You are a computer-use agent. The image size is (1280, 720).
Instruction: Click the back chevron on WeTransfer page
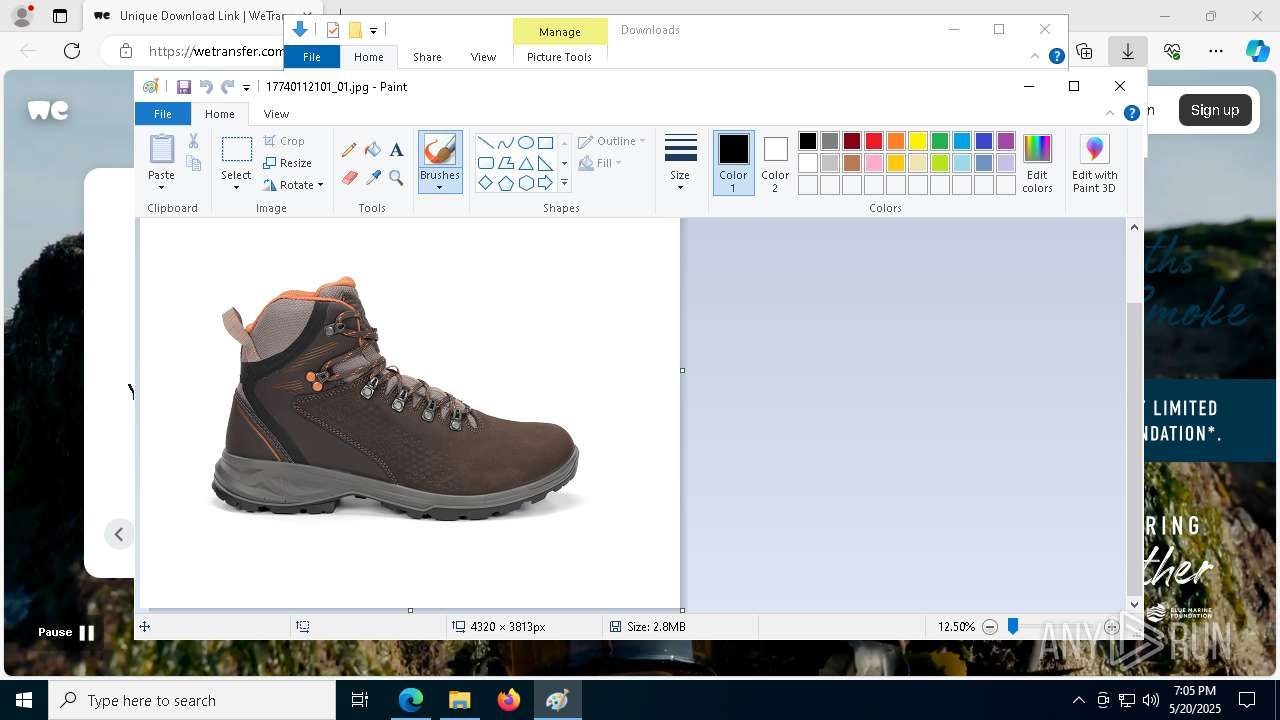click(119, 534)
